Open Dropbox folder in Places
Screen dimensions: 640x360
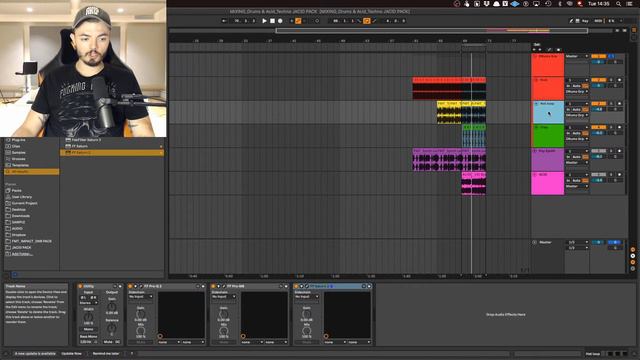[19, 235]
